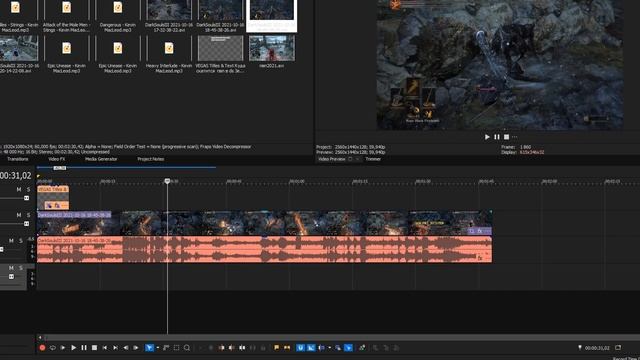This screenshot has height=360, width=640.
Task: Play video in the preview window
Action: click(x=487, y=137)
